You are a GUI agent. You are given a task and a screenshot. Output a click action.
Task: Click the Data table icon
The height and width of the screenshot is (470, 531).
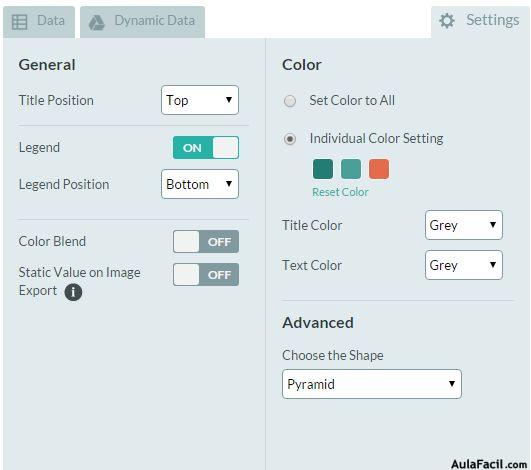tap(19, 22)
